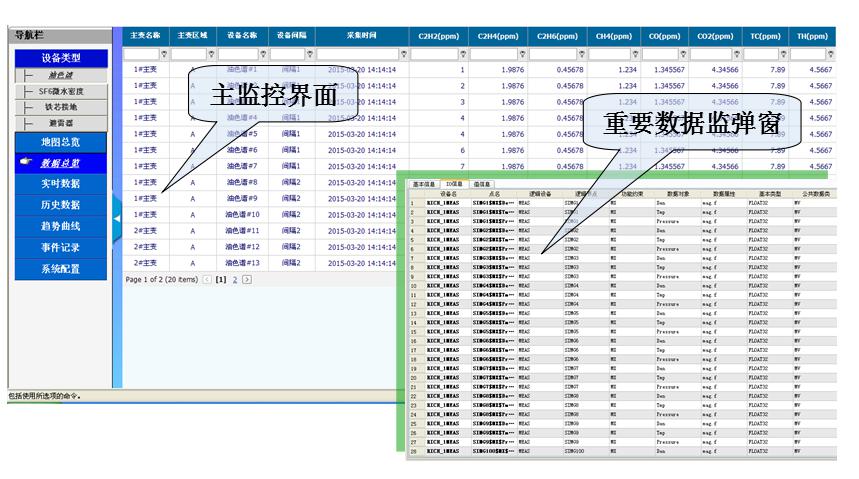
Task: Click the 点名 column header in popup table
Action: click(494, 194)
